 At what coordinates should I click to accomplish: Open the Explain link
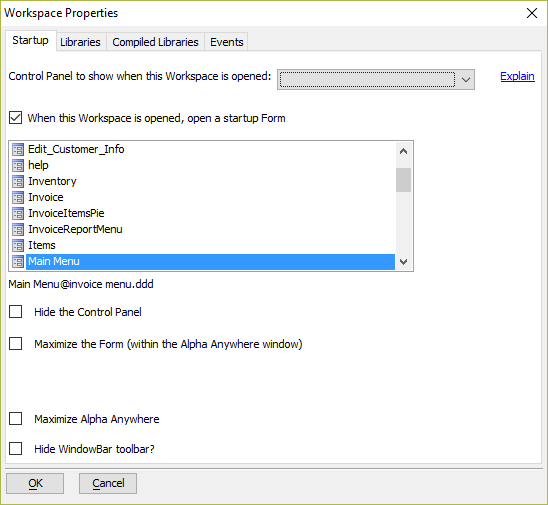tap(517, 76)
